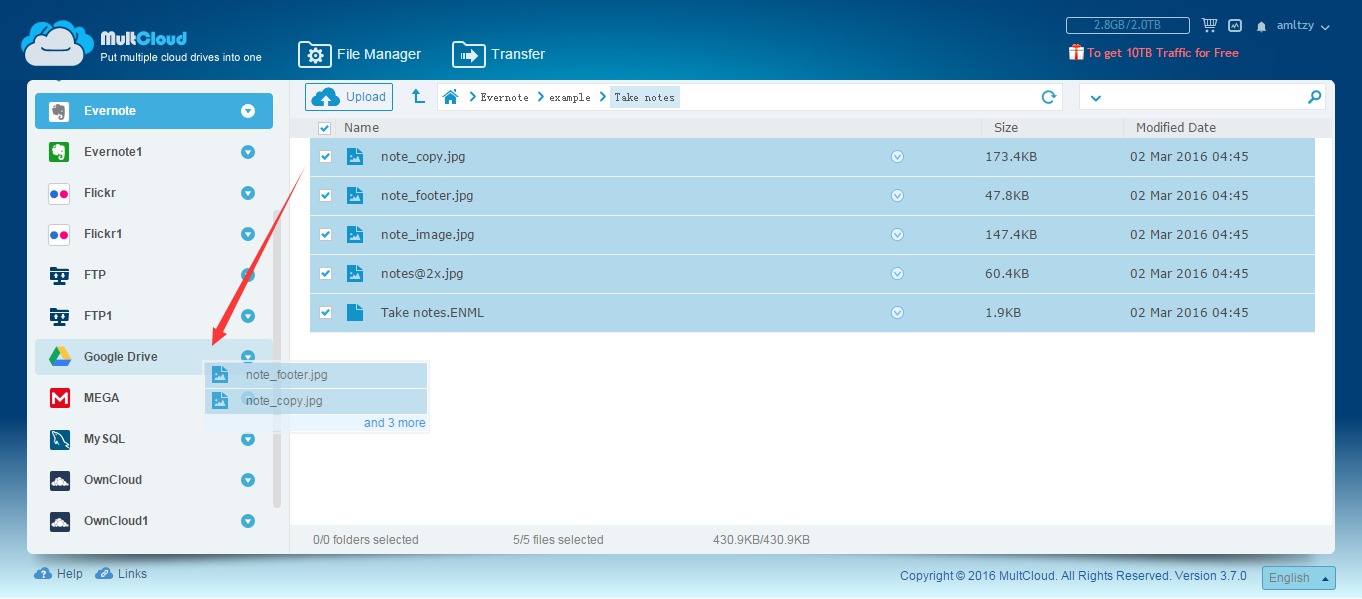The image size is (1362, 599).
Task: Open the amltzy account menu
Action: click(x=1303, y=26)
